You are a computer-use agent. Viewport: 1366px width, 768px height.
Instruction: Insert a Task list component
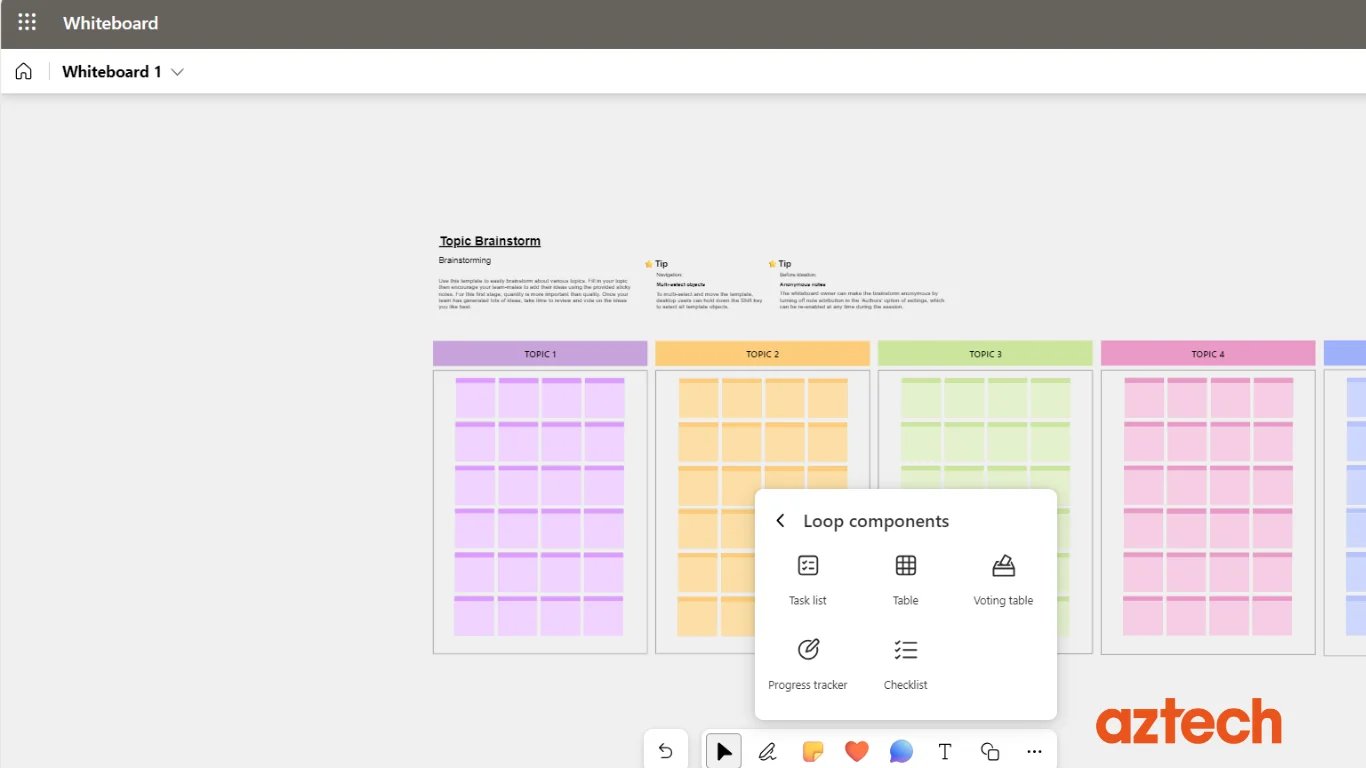pos(808,579)
